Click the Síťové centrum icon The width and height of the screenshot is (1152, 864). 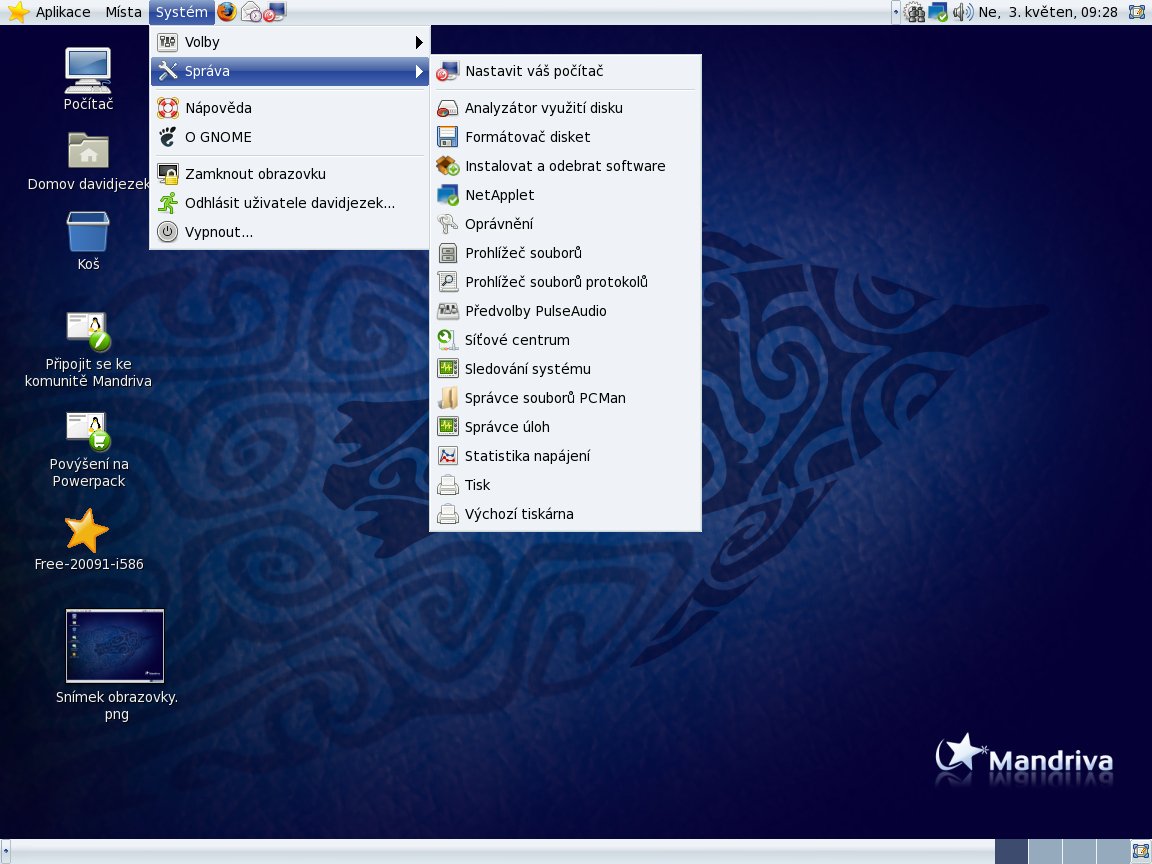(x=447, y=340)
